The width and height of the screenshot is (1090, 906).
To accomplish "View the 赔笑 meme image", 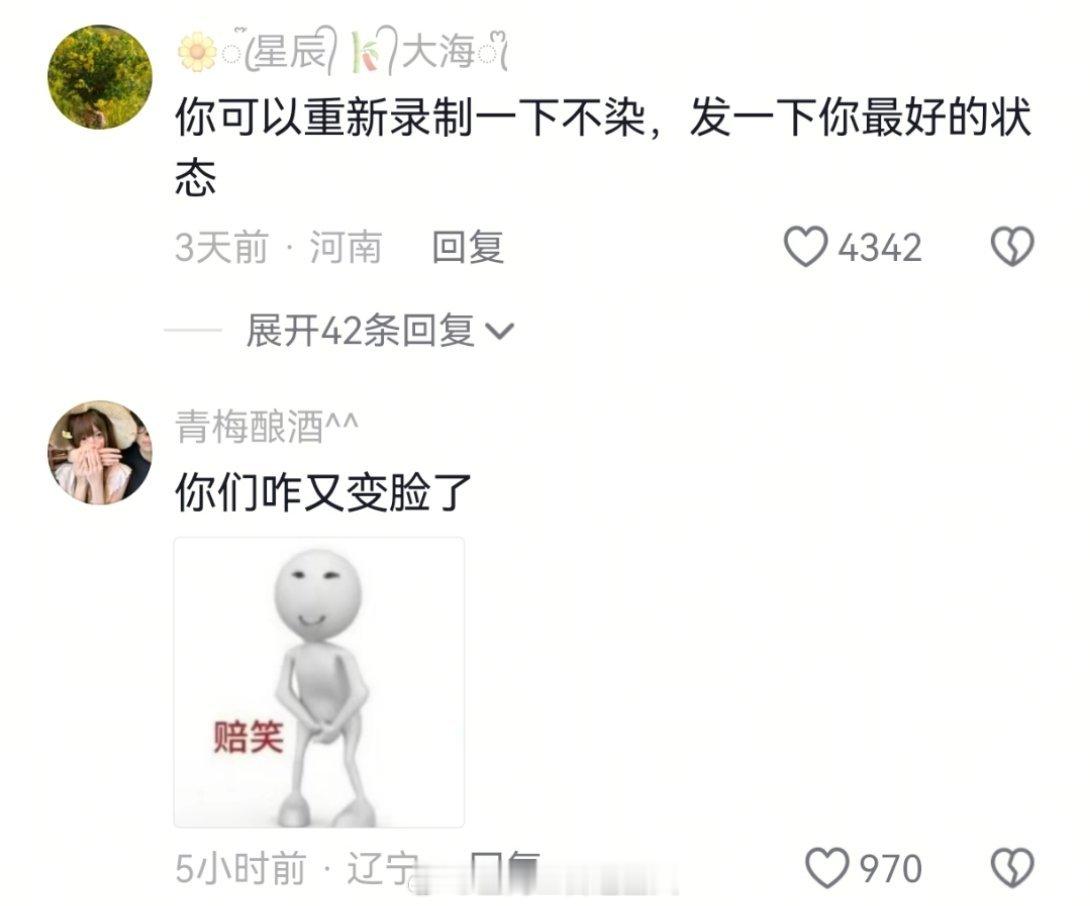I will [x=319, y=682].
